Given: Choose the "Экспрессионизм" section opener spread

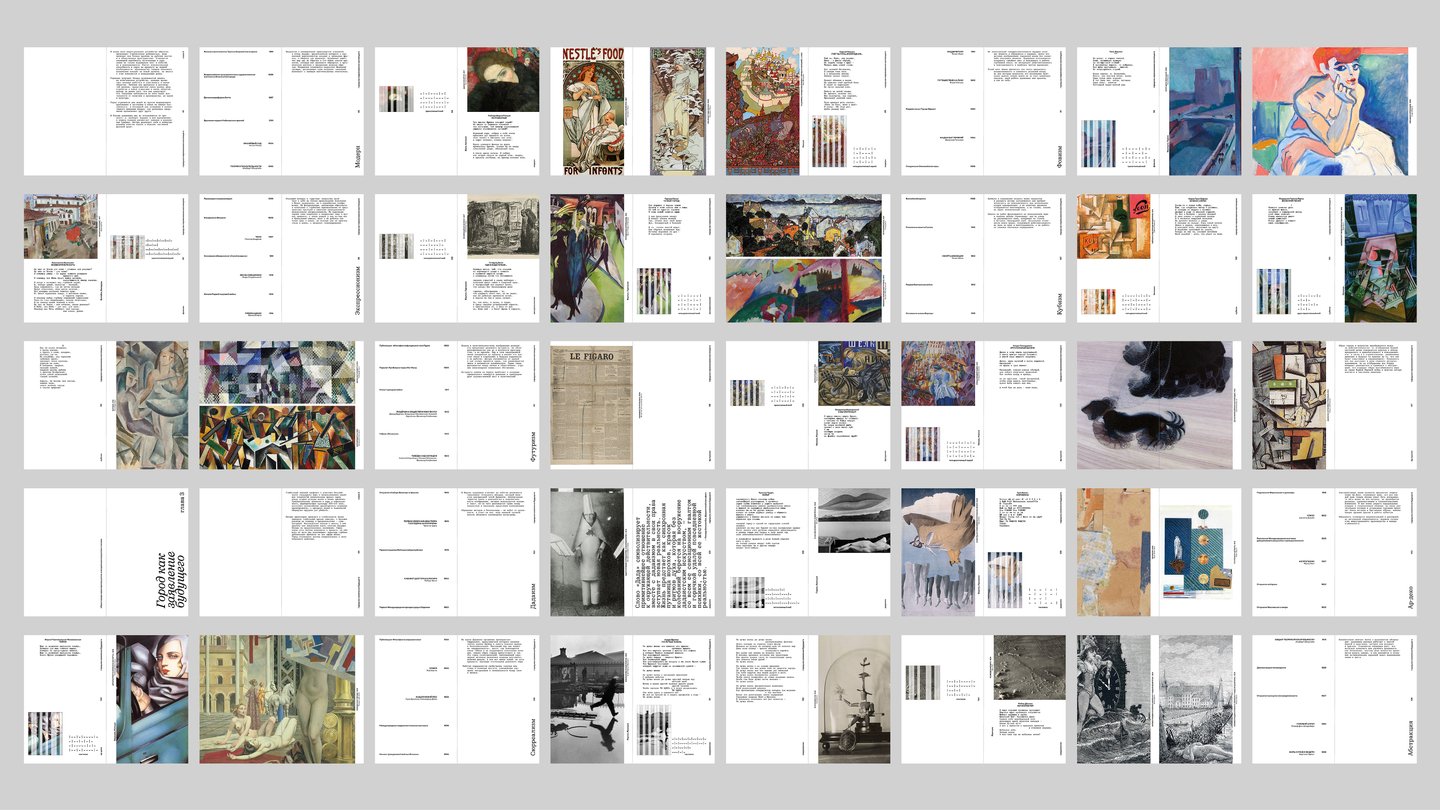Looking at the screenshot, I should [x=281, y=258].
